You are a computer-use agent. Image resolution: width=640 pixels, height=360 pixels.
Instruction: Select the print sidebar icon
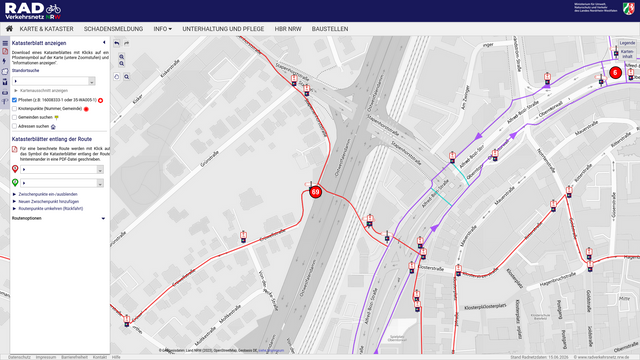[5, 92]
